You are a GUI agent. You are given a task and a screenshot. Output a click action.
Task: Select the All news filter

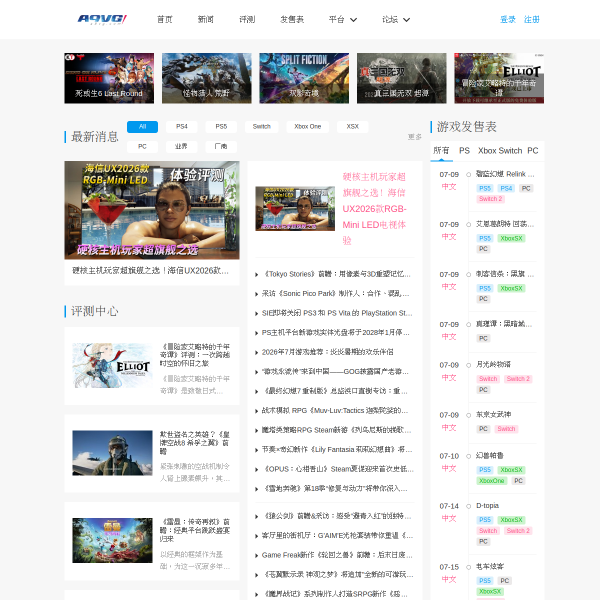(142, 127)
